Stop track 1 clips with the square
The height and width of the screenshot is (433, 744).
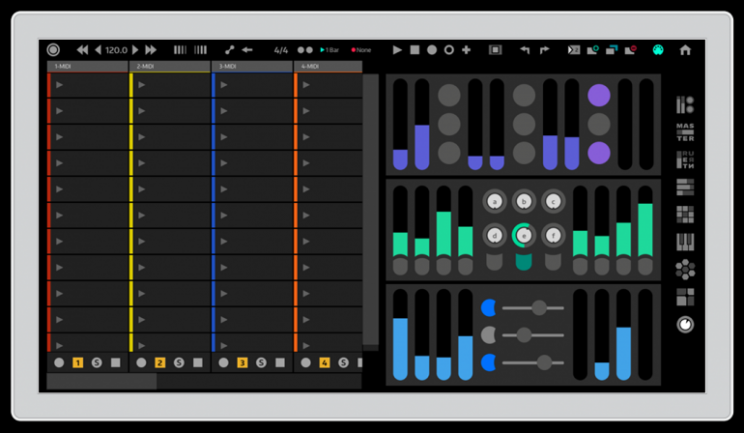click(116, 363)
